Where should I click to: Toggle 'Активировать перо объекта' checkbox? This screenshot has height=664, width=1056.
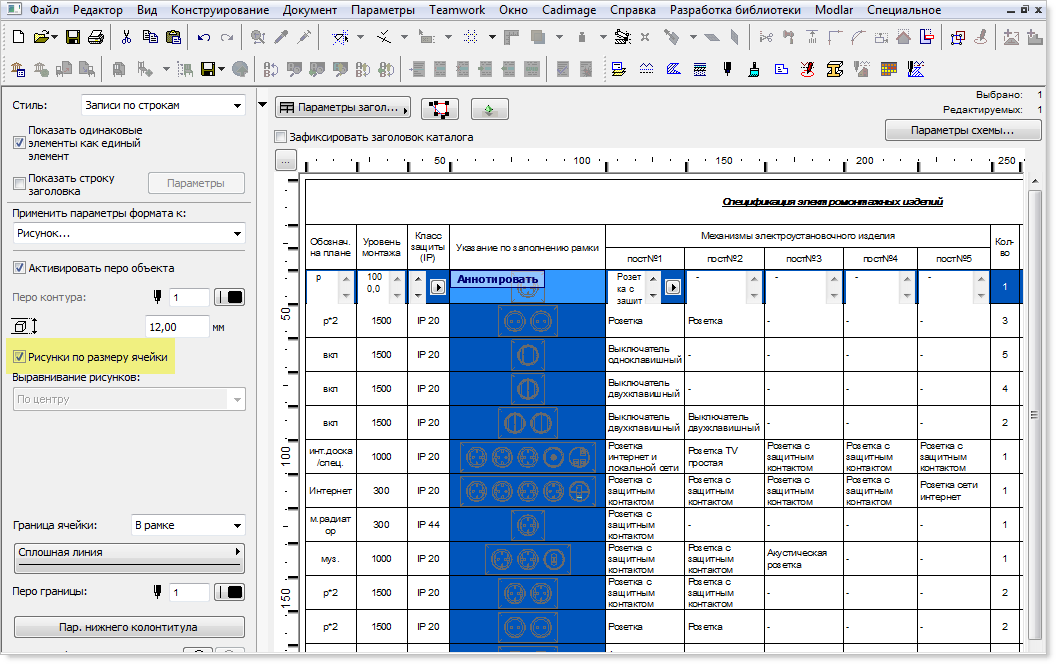(x=20, y=268)
